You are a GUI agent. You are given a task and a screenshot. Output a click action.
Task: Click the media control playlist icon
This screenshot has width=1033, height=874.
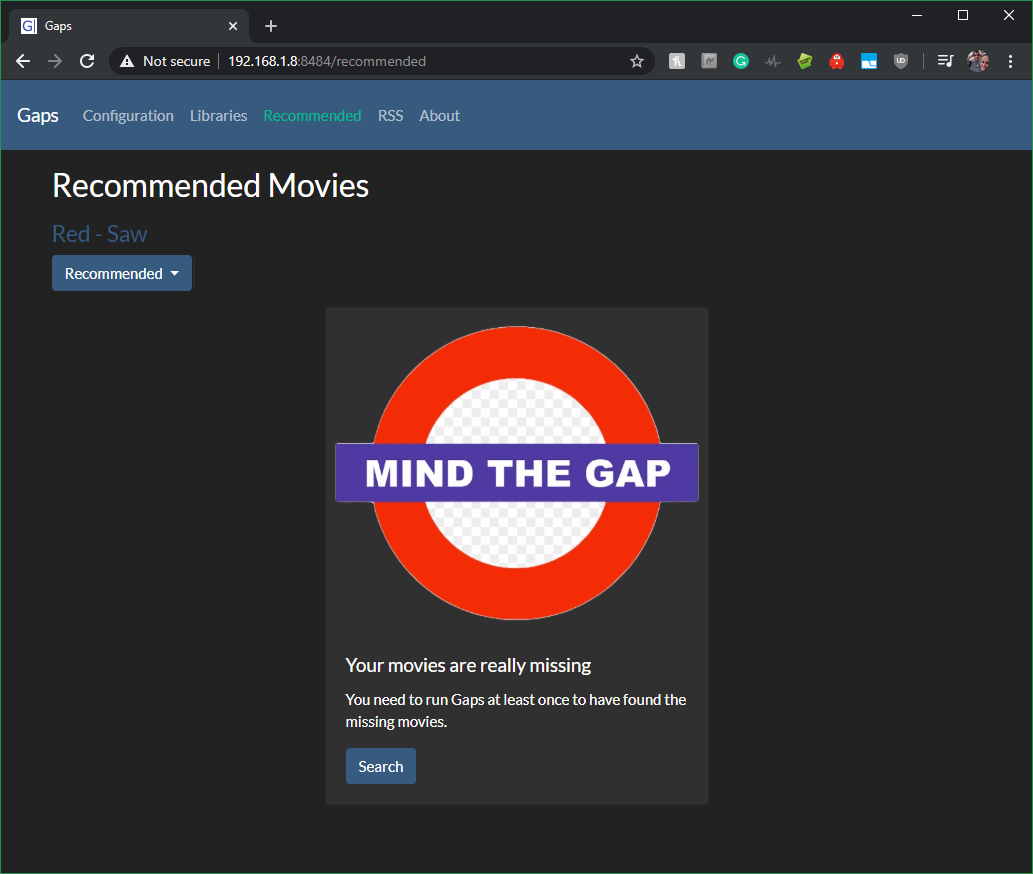pos(945,61)
